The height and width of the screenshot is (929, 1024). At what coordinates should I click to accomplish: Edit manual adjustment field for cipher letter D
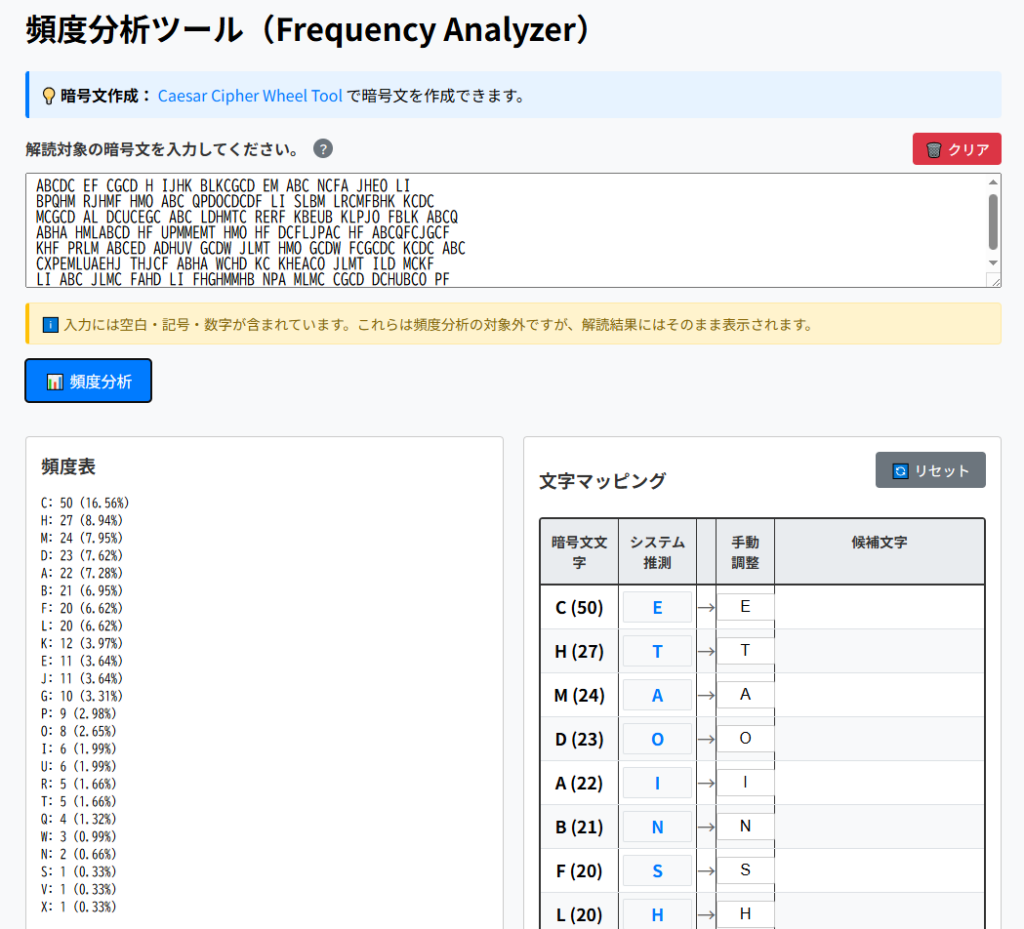tap(745, 739)
